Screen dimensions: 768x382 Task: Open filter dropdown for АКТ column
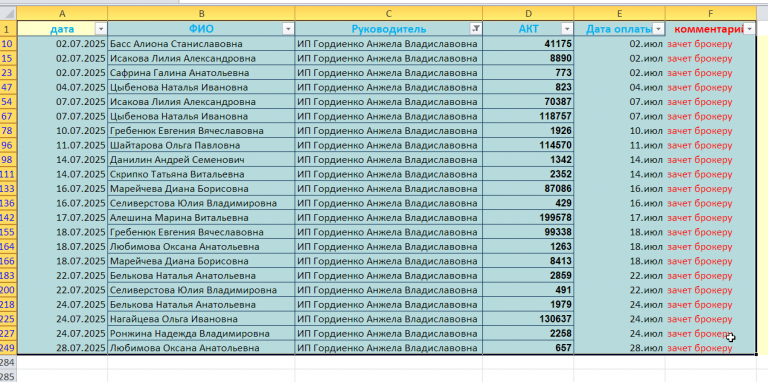[567, 29]
